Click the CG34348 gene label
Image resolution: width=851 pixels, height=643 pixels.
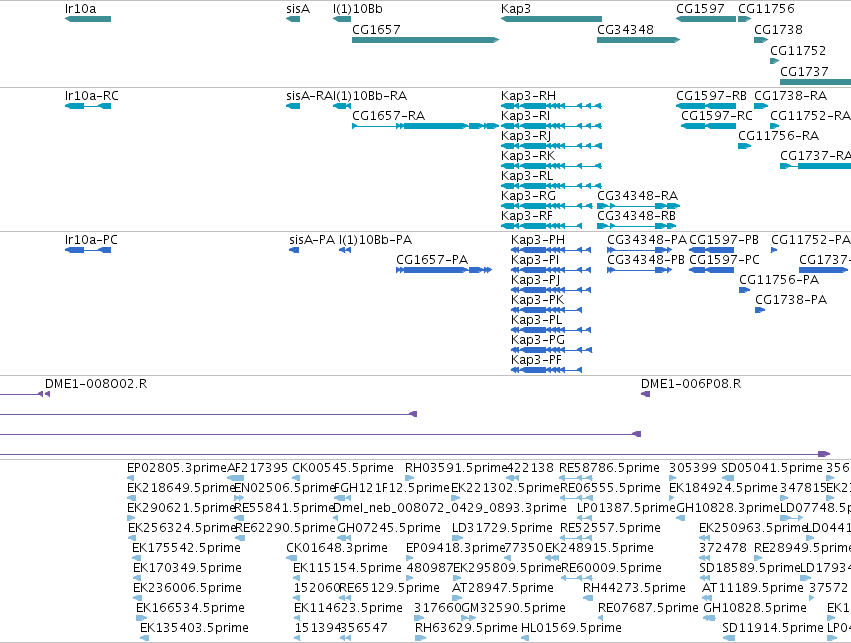pyautogui.click(x=625, y=29)
